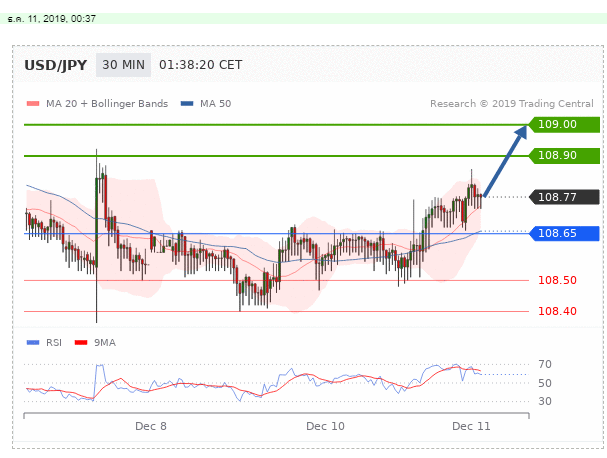Image resolution: width=607 pixels, height=458 pixels.
Task: Click the RSI 30 level label
Action: [545, 401]
